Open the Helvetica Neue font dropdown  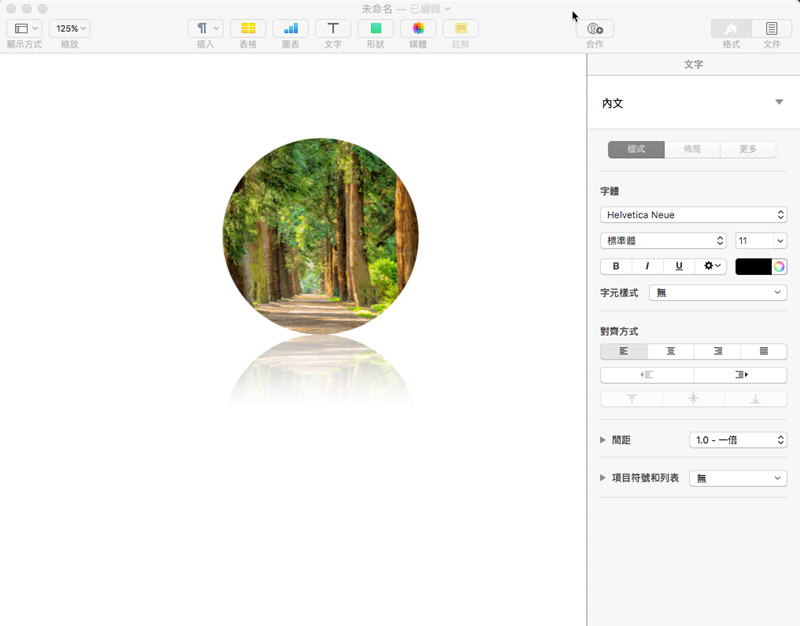click(693, 215)
